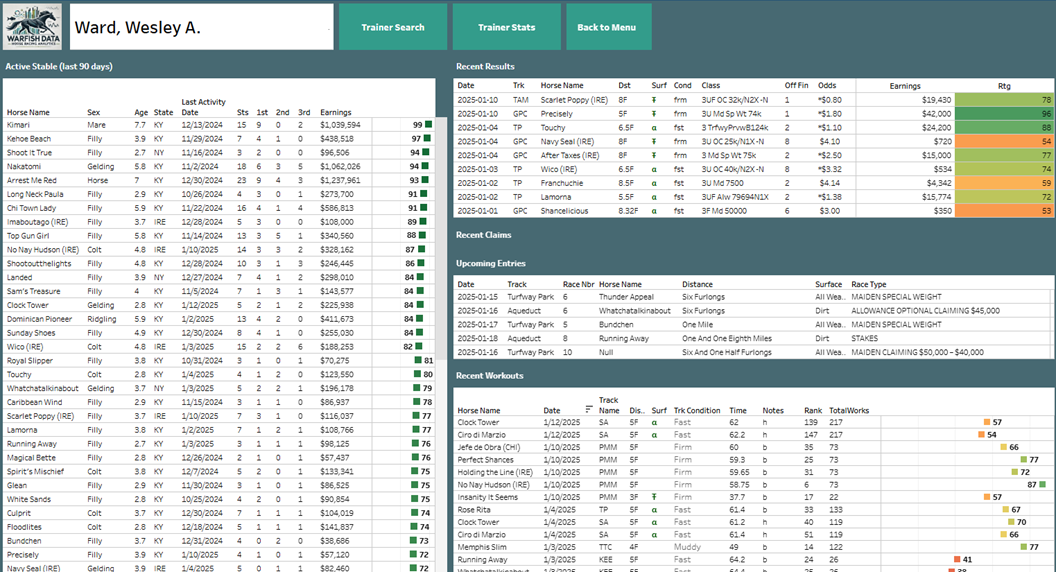This screenshot has width=1056, height=572.
Task: Click the orange Rtg 53 cell for Shancelicious
Action: pos(1004,211)
